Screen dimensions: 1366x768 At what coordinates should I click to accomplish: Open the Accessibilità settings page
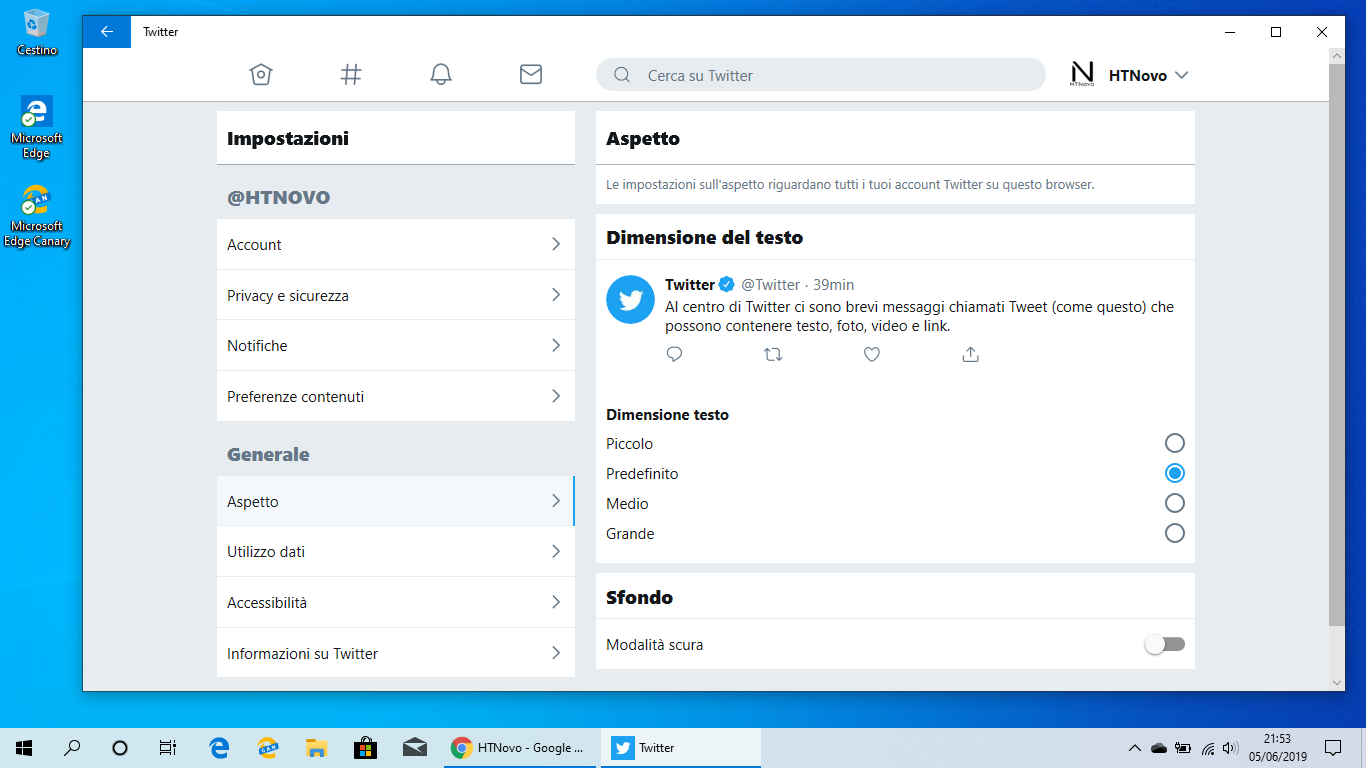click(396, 602)
